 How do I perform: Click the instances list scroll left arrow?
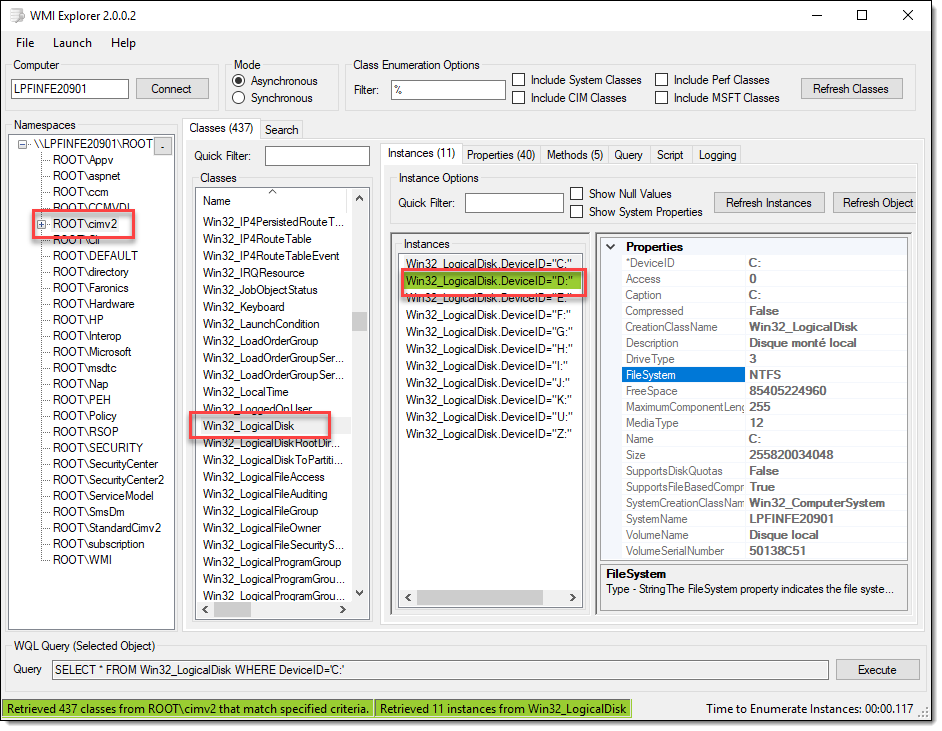coord(409,598)
